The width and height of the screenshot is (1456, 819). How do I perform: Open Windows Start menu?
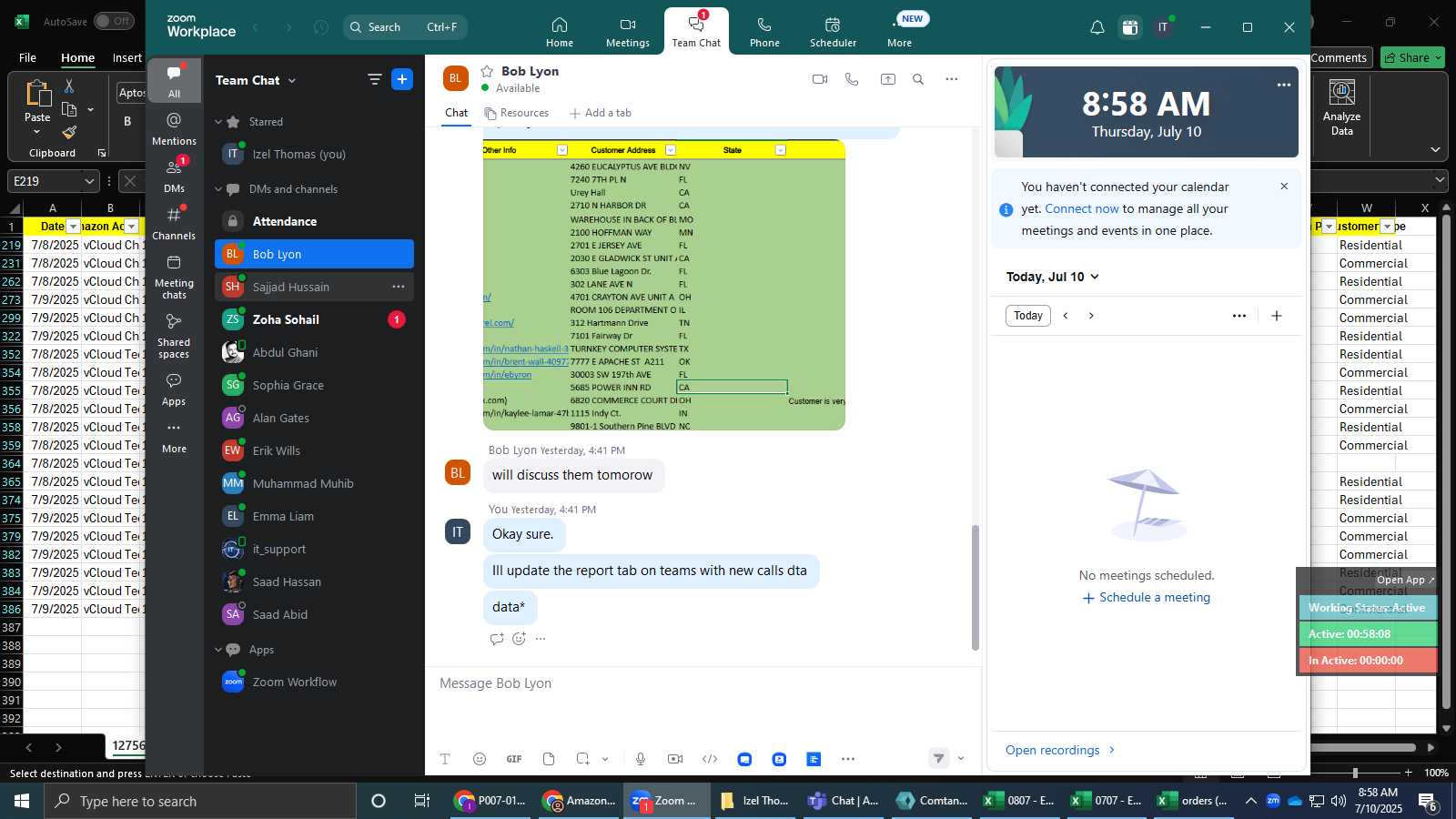click(22, 801)
